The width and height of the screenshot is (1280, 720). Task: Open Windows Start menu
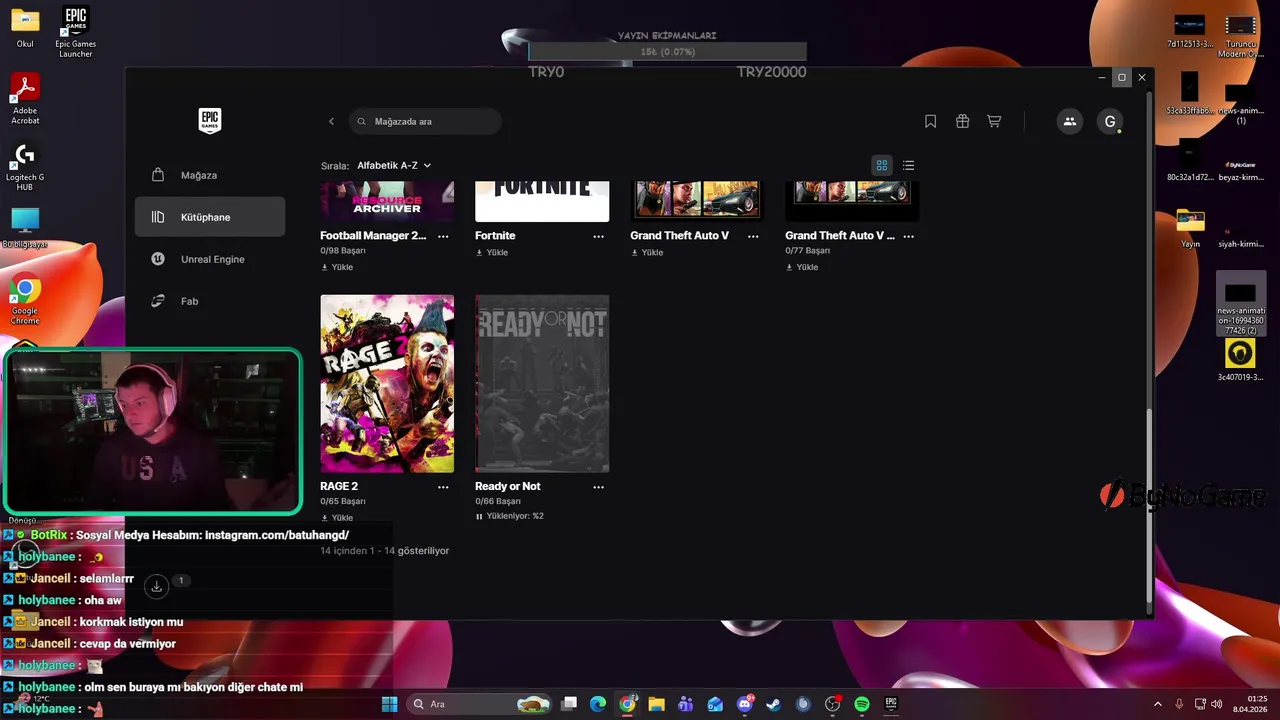click(389, 704)
